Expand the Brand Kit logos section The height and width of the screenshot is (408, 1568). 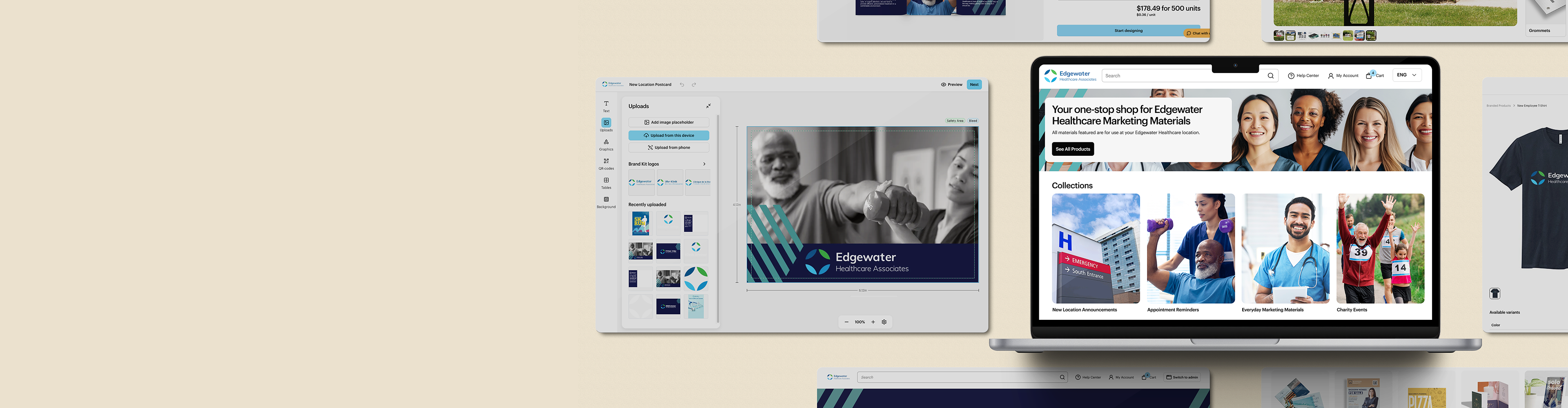pos(704,164)
